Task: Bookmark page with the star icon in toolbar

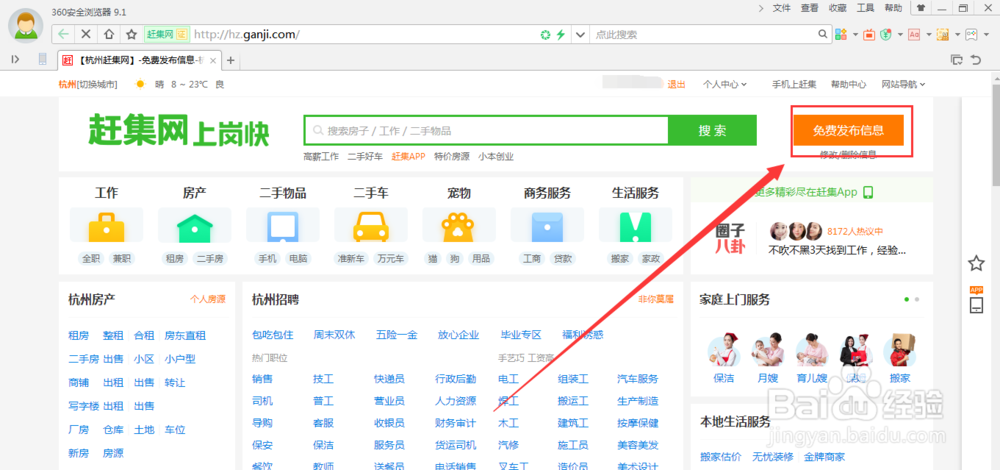Action: click(x=131, y=34)
